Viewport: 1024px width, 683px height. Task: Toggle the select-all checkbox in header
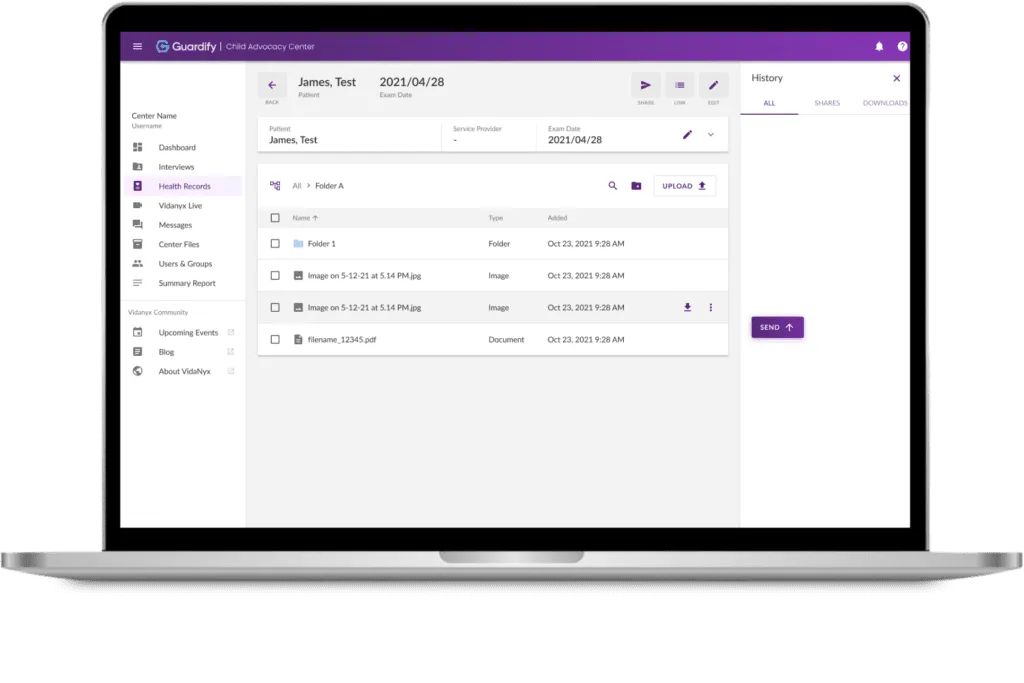(x=275, y=218)
